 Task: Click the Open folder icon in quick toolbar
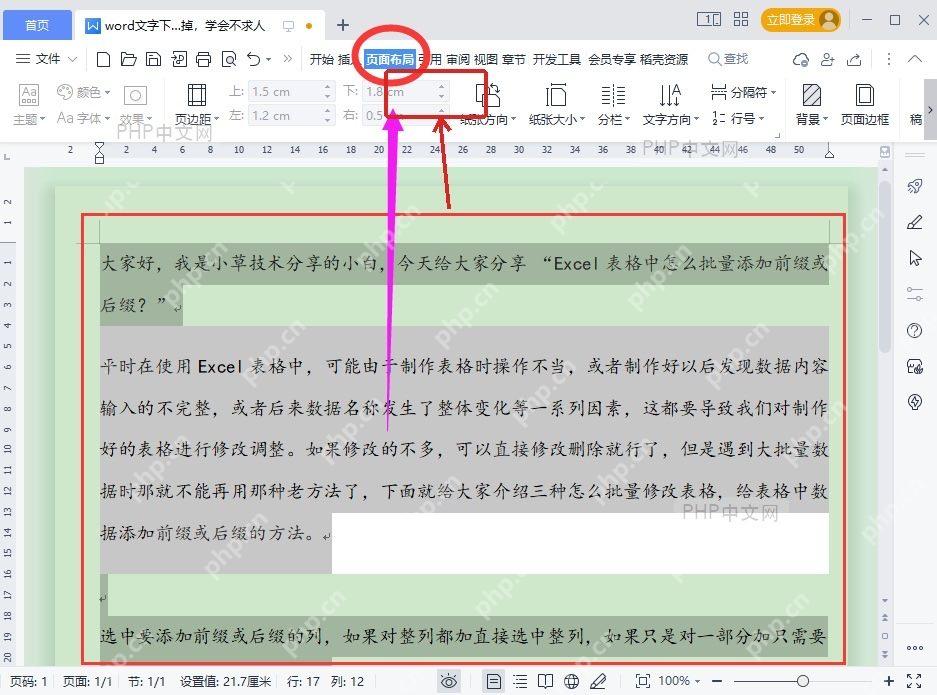[128, 59]
